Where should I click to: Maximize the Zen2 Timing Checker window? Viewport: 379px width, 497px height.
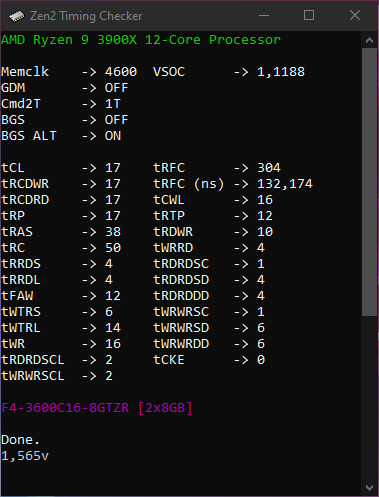tap(309, 15)
